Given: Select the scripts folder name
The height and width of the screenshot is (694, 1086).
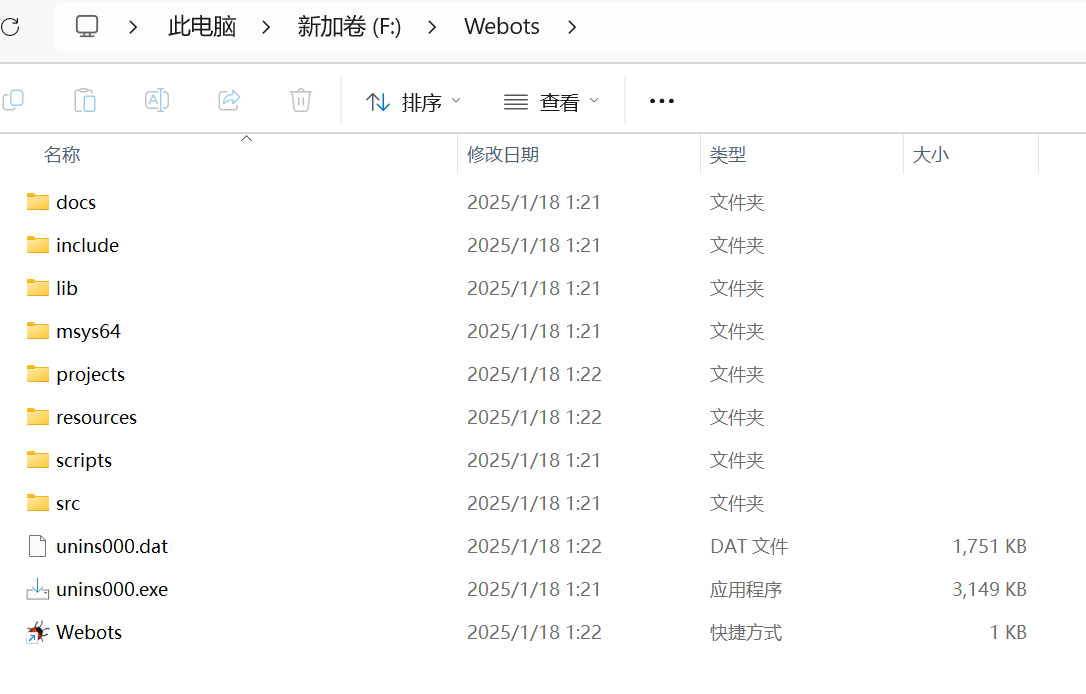Looking at the screenshot, I should [84, 460].
